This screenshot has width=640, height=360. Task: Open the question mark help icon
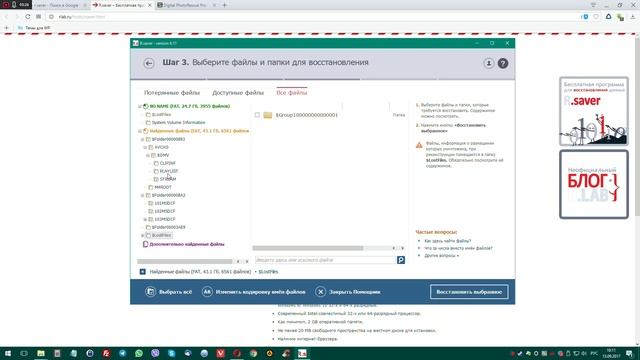click(x=503, y=63)
